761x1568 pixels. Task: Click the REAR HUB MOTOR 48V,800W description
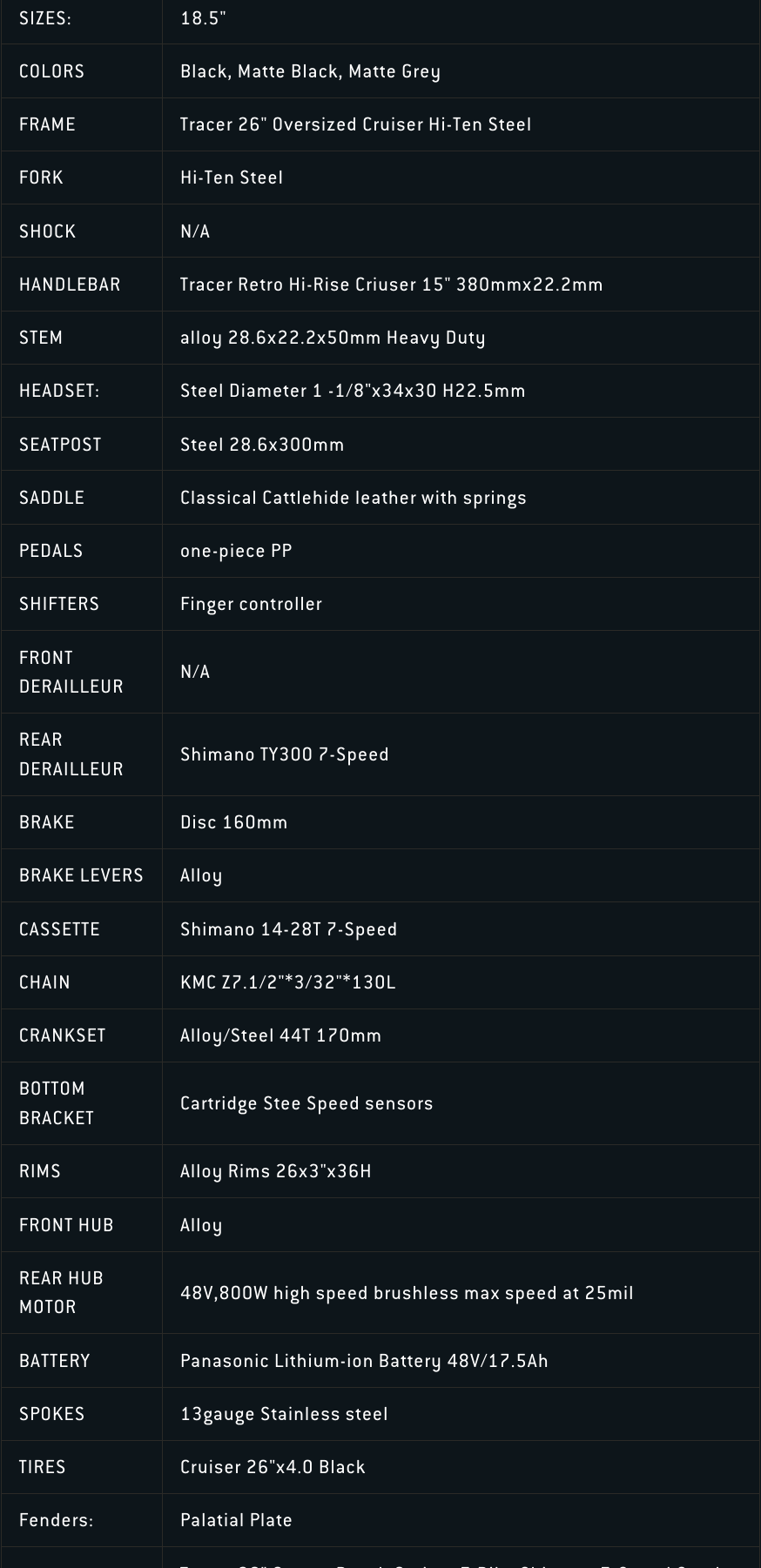(x=407, y=1293)
